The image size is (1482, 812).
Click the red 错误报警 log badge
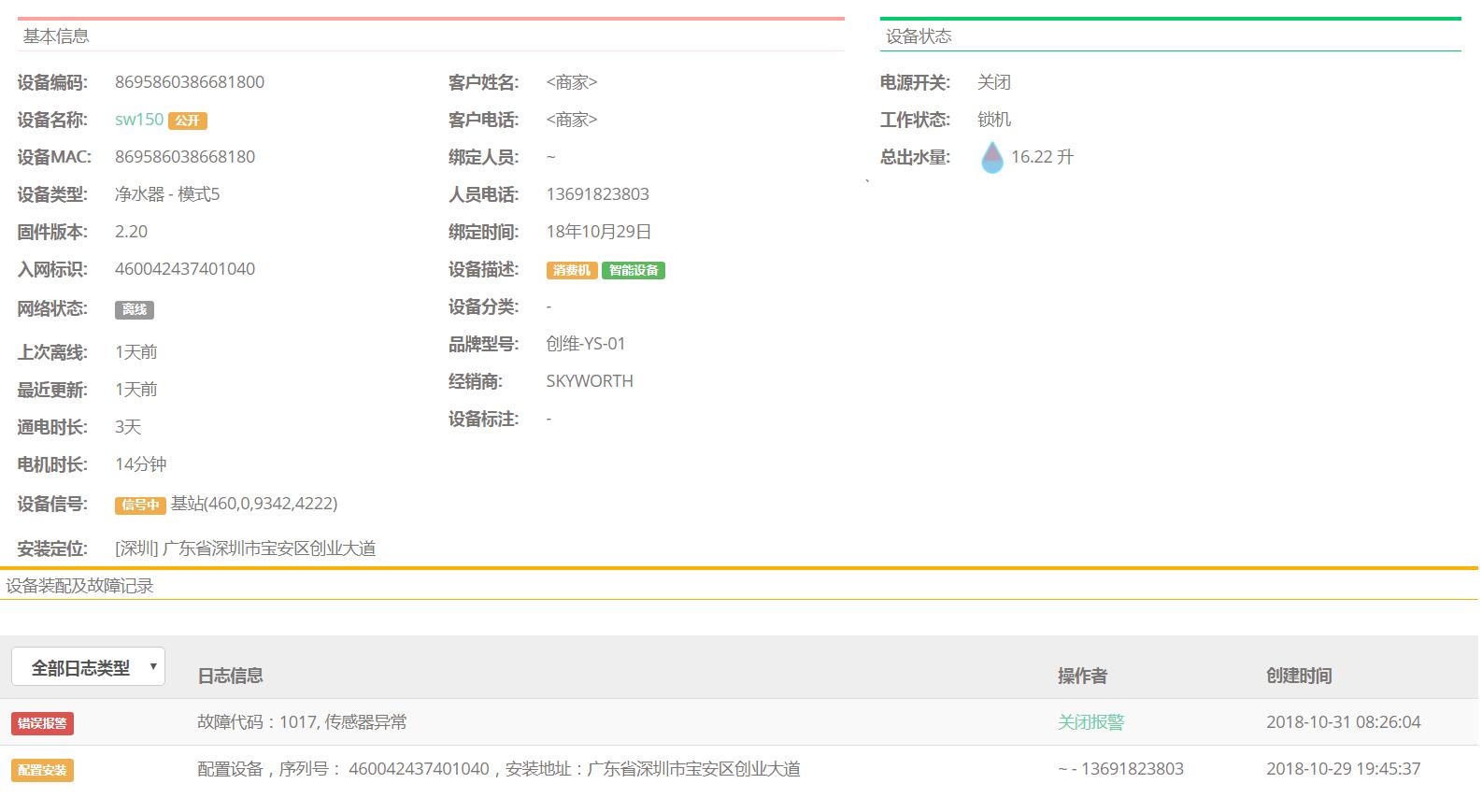click(42, 723)
